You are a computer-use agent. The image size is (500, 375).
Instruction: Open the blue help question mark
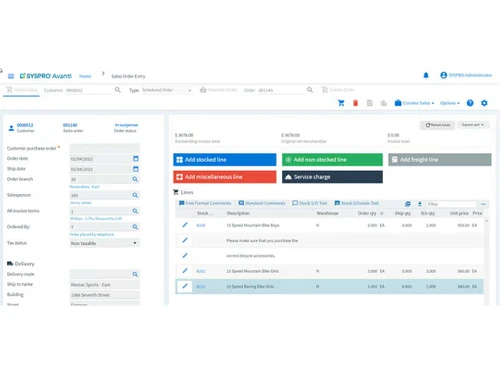point(470,103)
